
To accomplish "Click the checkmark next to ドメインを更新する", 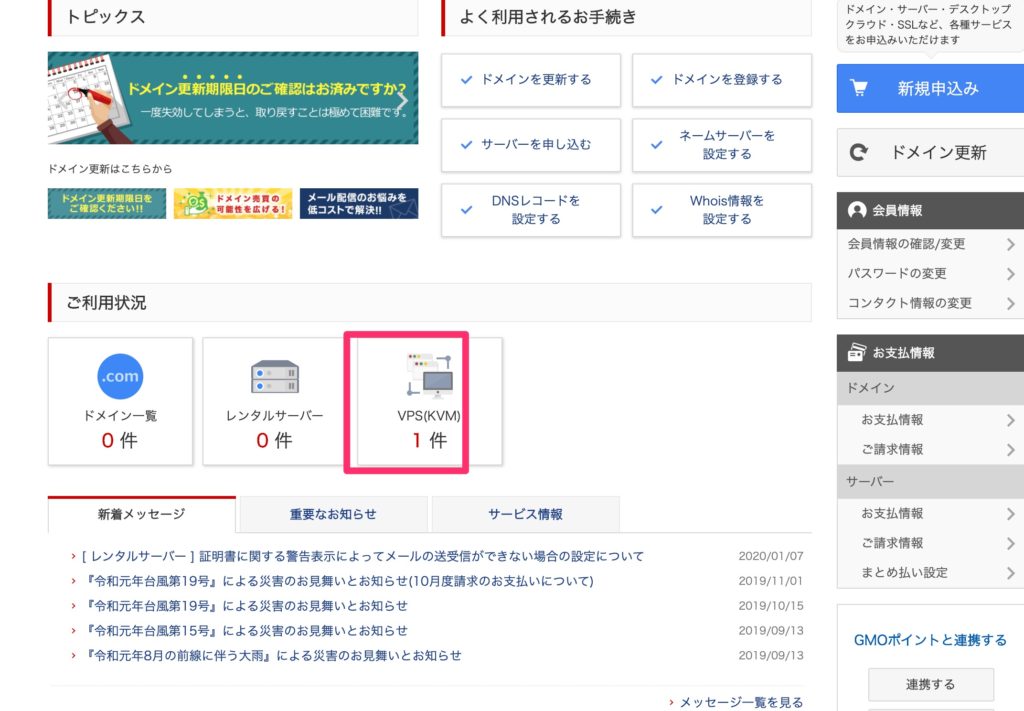I will click(466, 80).
